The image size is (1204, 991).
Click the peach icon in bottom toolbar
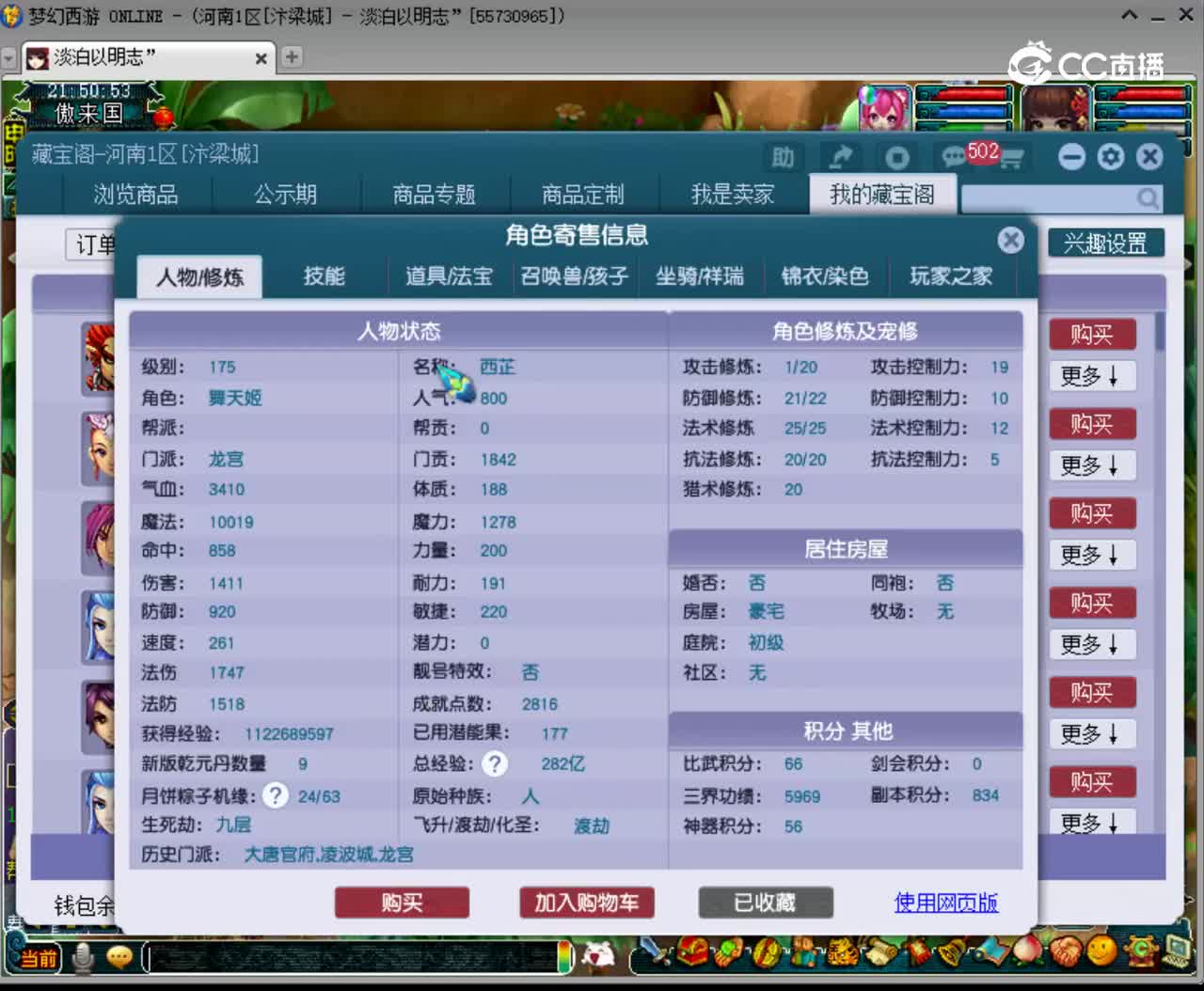[x=1028, y=950]
